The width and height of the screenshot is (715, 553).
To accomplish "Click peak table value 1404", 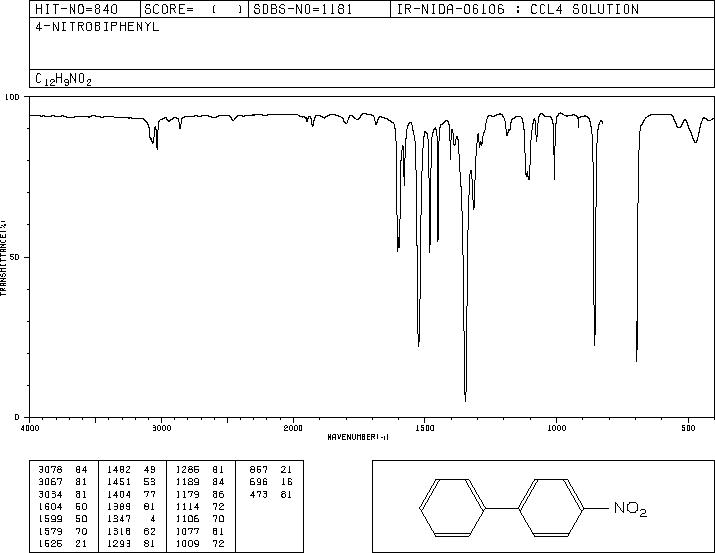I will pyautogui.click(x=119, y=494).
